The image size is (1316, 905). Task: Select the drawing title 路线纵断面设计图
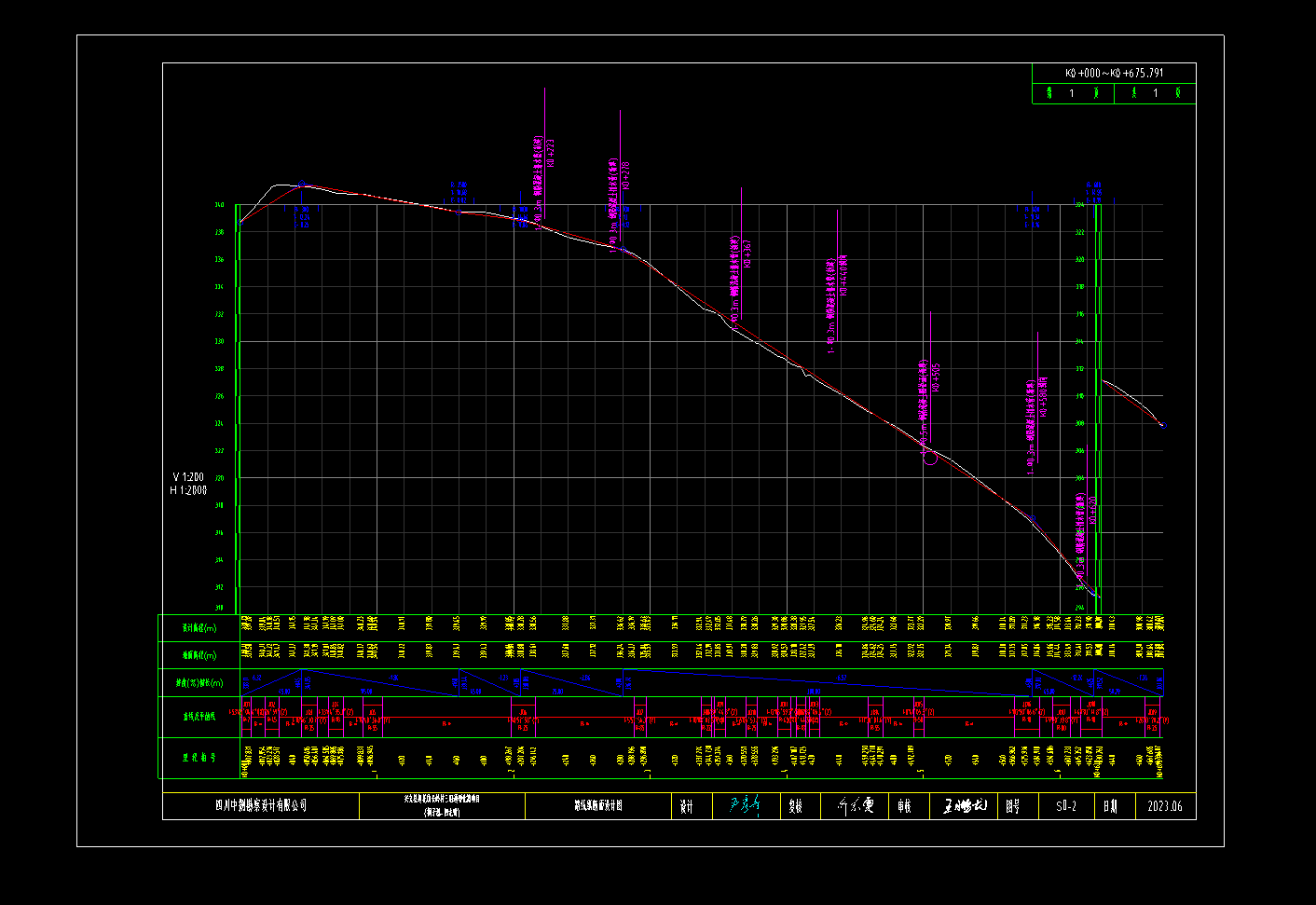[597, 806]
